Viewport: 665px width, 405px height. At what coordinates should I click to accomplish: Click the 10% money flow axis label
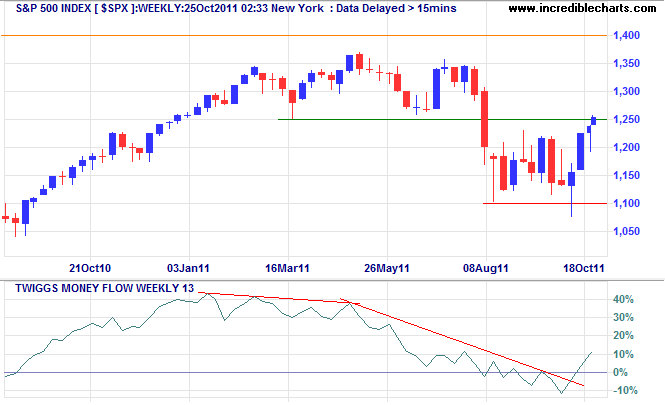tap(623, 354)
